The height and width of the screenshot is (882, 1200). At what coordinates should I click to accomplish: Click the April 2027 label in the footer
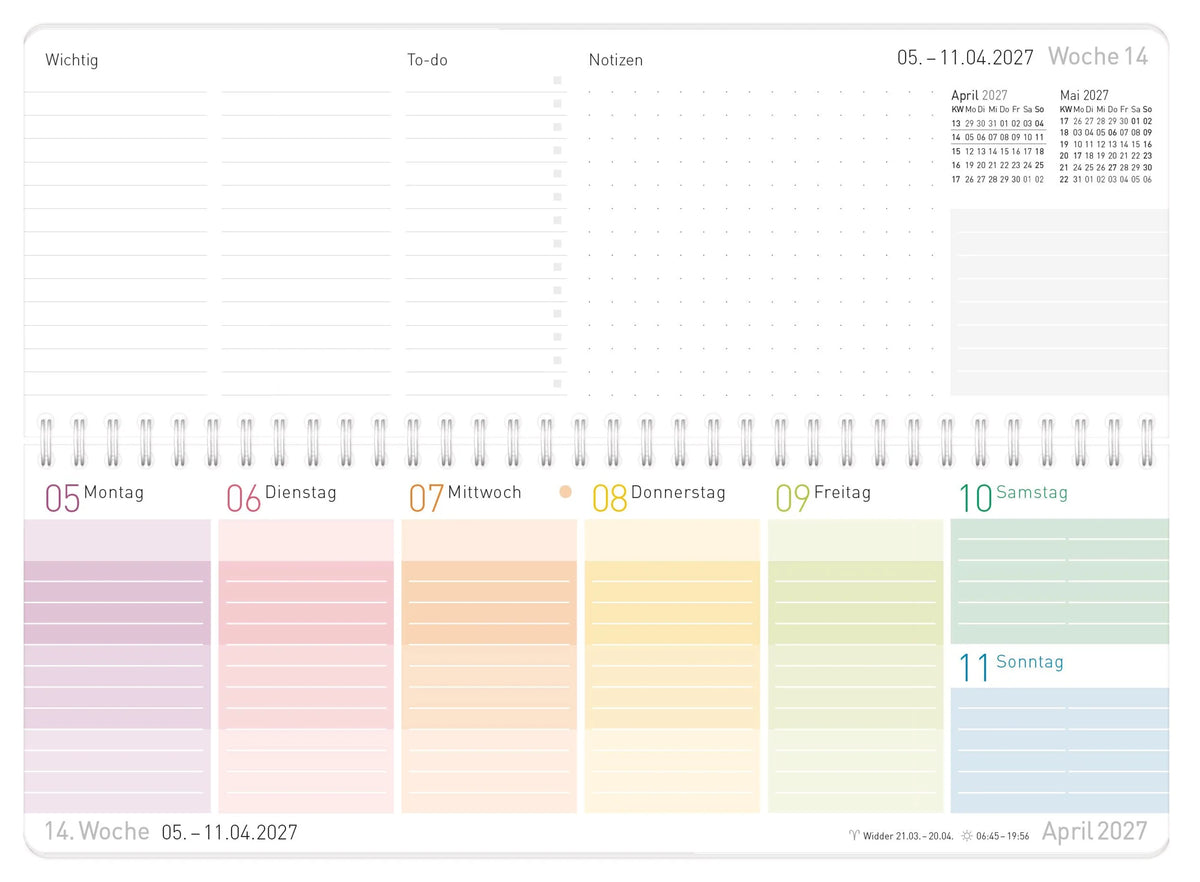point(1094,831)
